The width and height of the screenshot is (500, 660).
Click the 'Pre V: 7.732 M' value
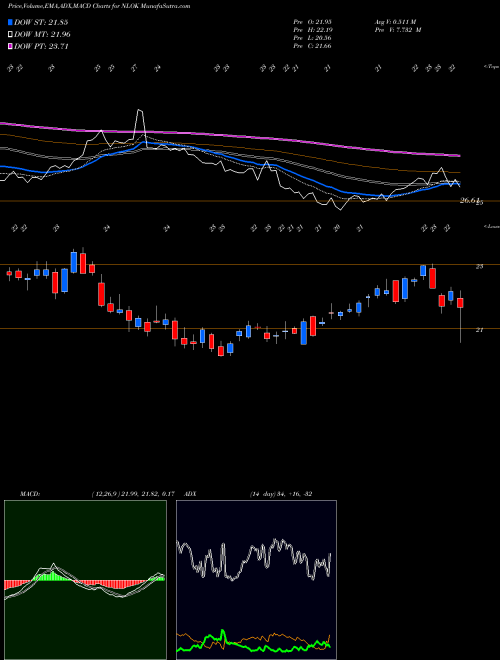(397, 30)
